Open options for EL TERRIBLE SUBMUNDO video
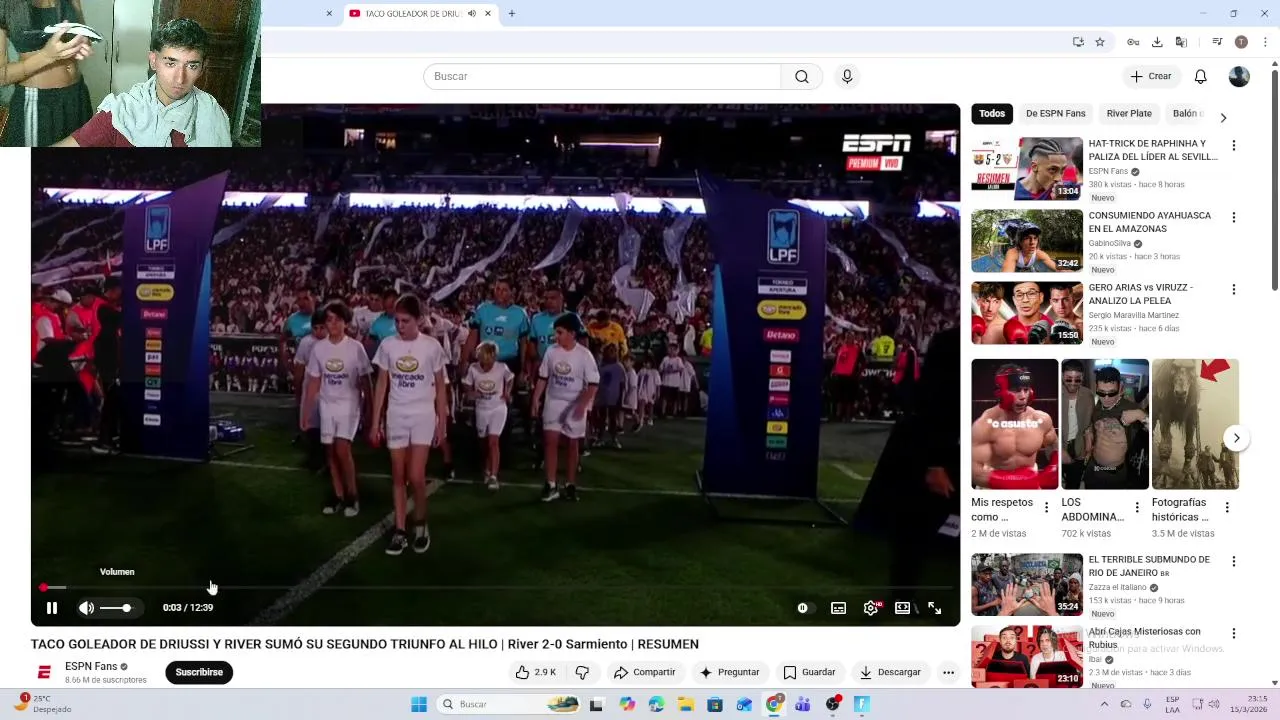This screenshot has height=720, width=1280. [x=1233, y=562]
